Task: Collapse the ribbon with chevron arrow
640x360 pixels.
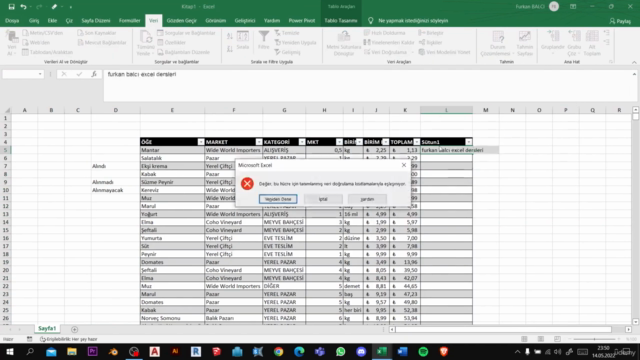Action: coord(634,62)
